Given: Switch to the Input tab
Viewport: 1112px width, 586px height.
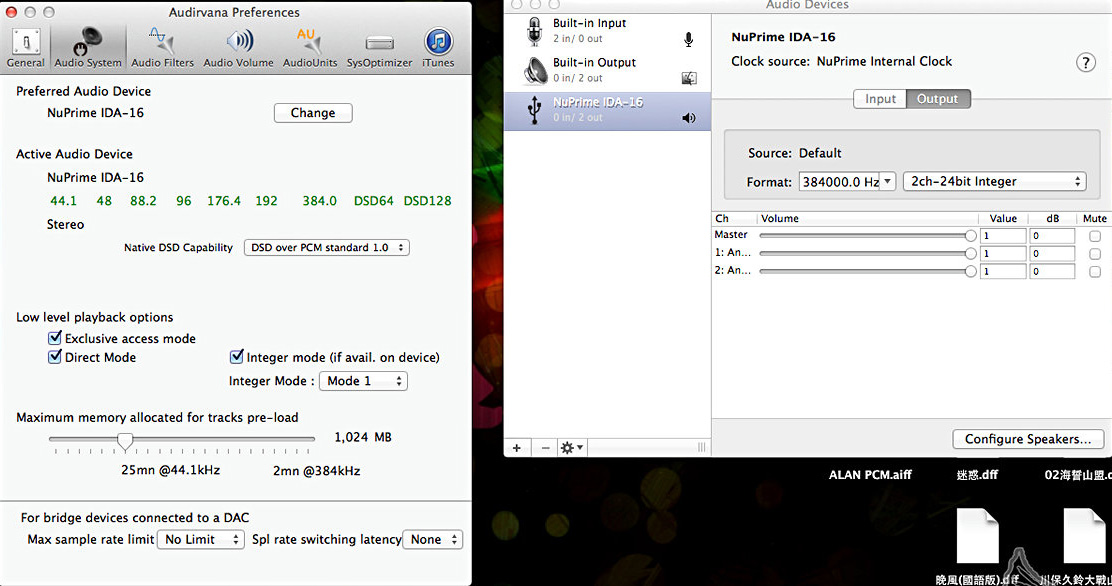Looking at the screenshot, I should pos(880,99).
